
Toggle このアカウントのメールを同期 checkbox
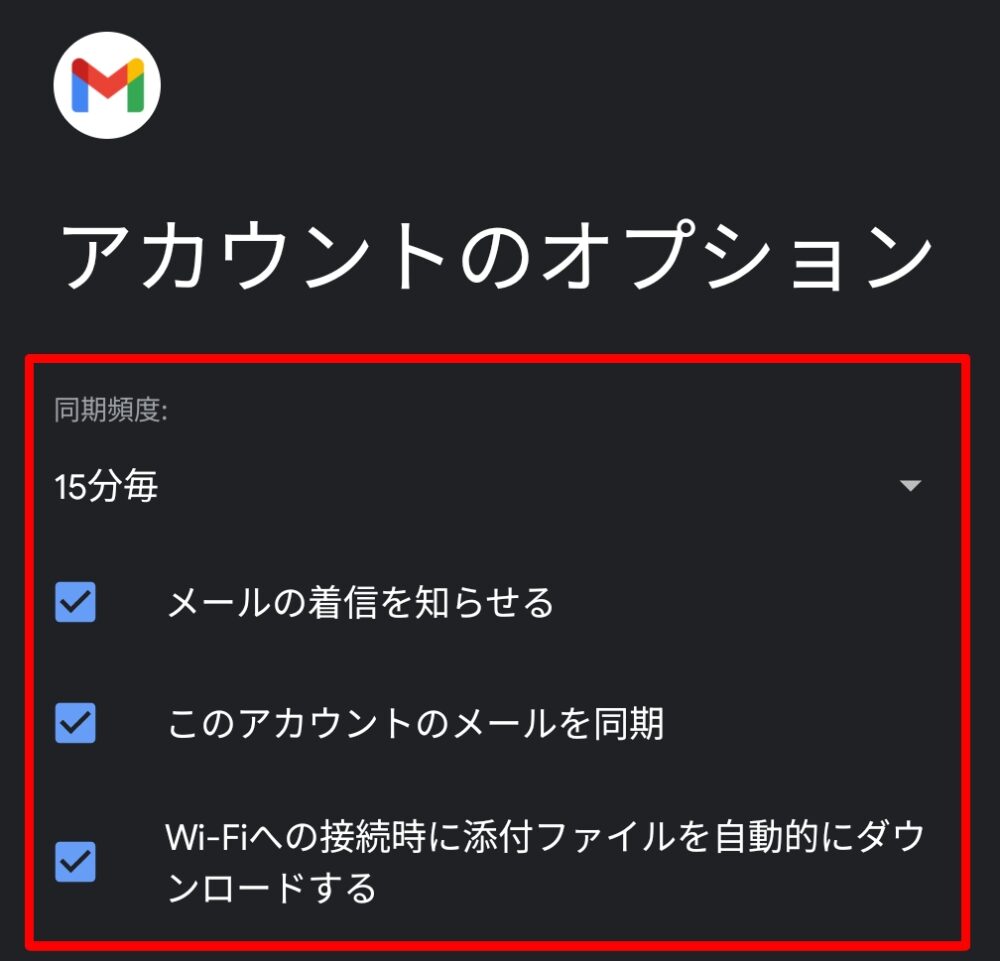coord(75,723)
